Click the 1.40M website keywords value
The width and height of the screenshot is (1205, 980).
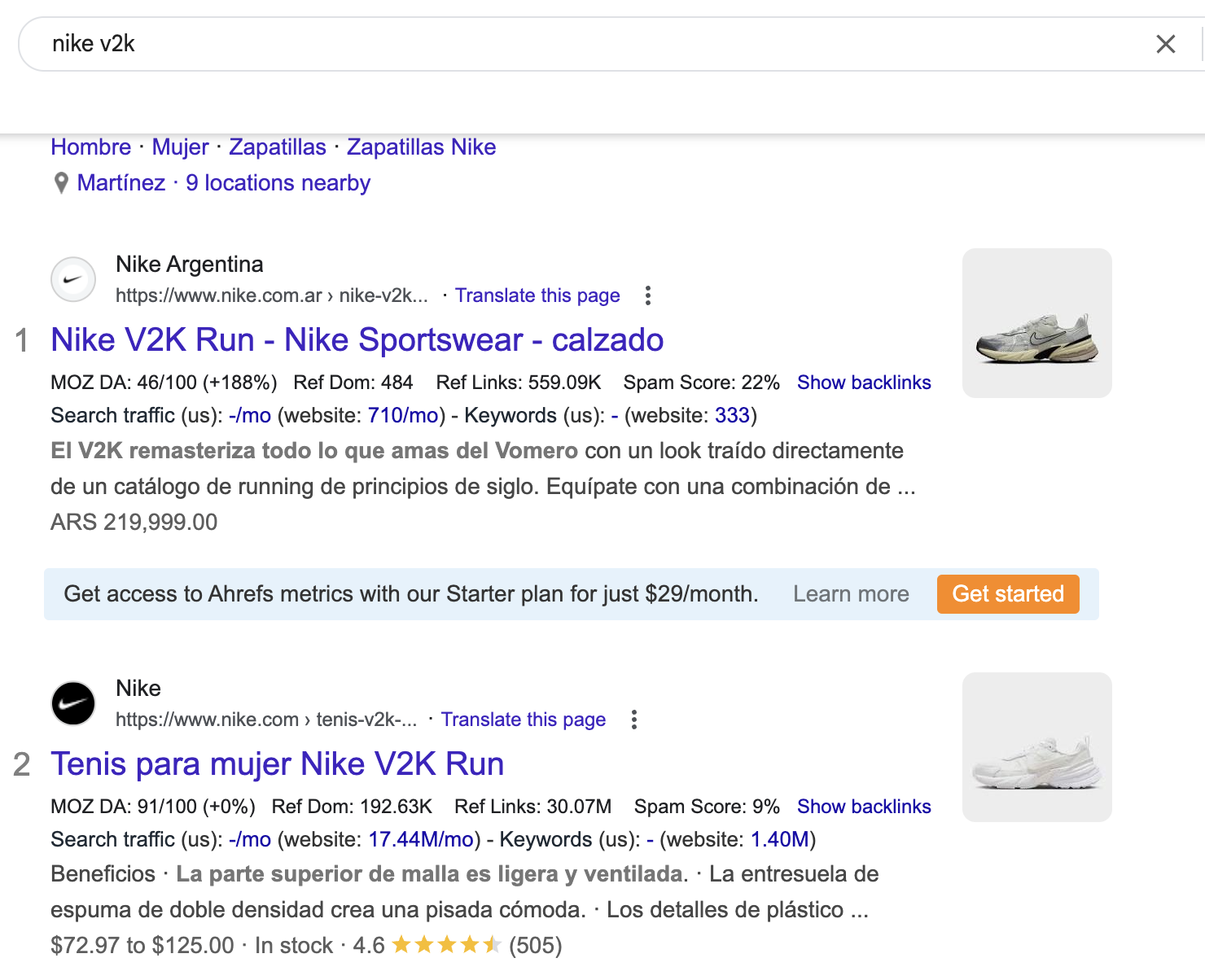pos(780,840)
